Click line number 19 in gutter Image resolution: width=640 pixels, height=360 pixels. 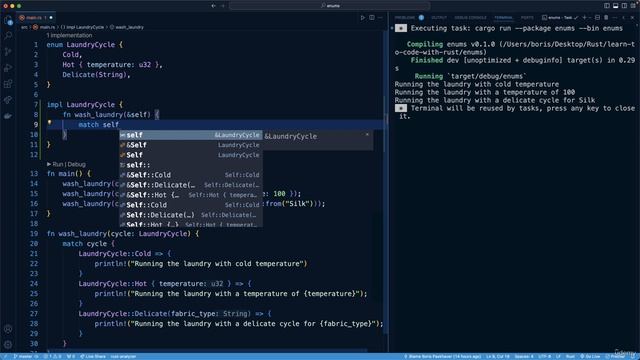click(x=33, y=234)
